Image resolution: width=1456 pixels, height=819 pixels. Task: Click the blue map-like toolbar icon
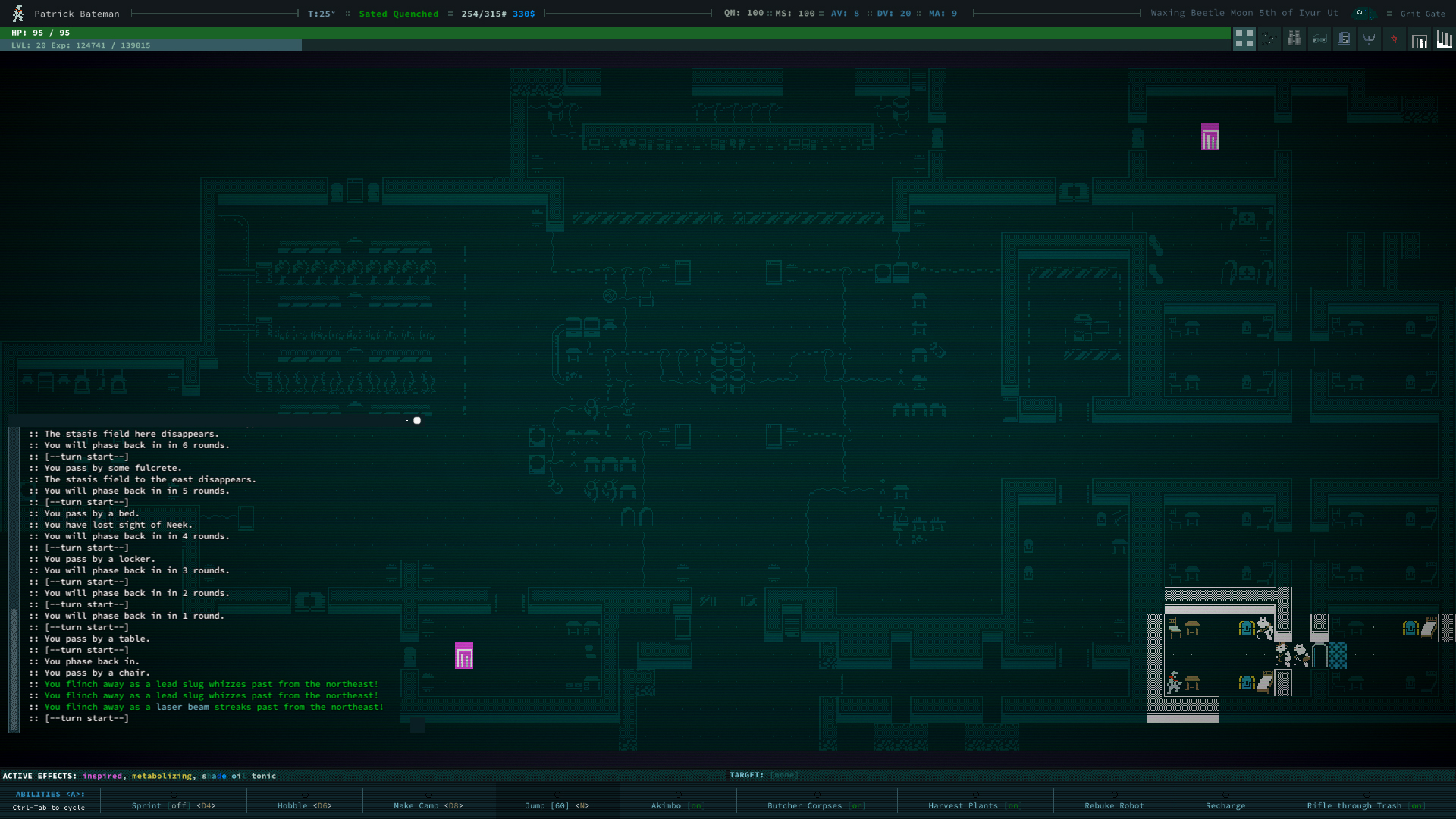[1344, 39]
